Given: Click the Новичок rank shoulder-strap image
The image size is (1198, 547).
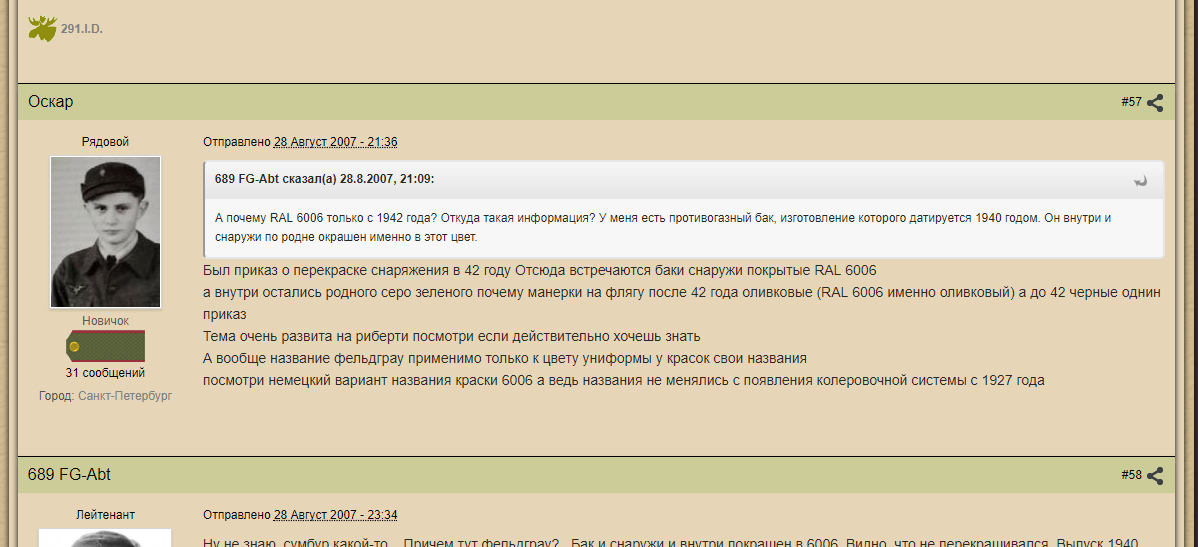Looking at the screenshot, I should point(105,346).
